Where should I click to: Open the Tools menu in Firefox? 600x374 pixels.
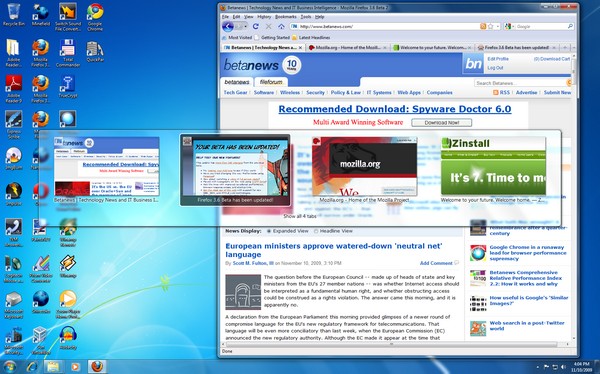pyautogui.click(x=306, y=17)
